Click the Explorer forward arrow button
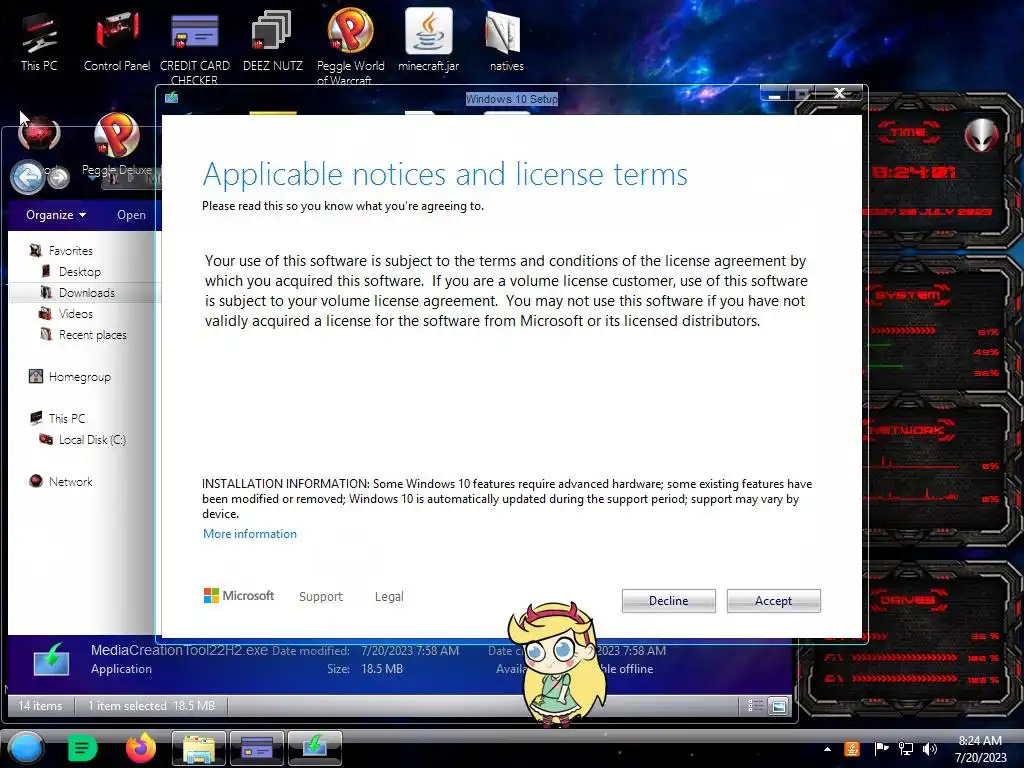Screen dimensions: 1024x768 (59, 177)
